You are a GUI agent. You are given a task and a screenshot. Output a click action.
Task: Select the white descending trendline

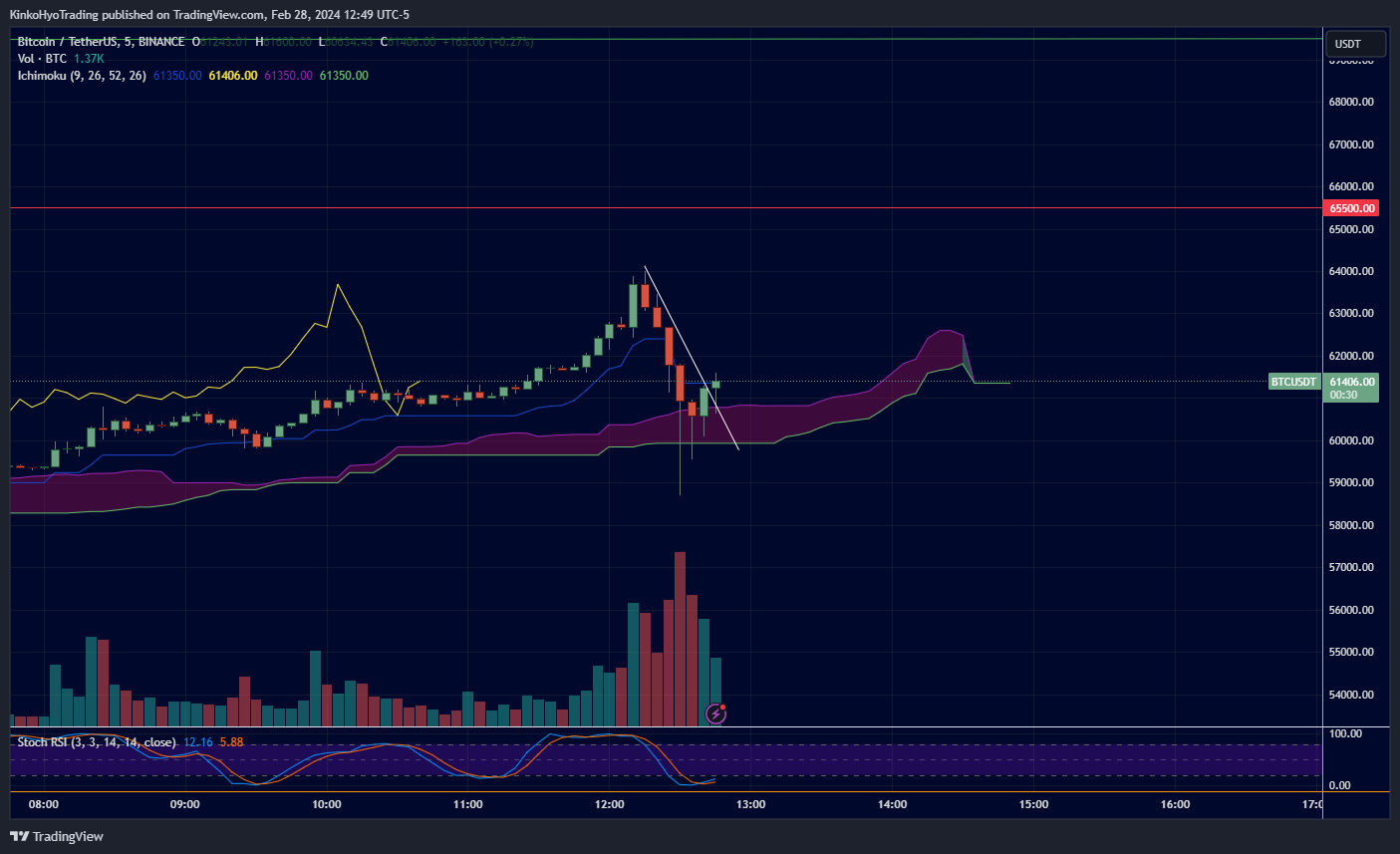point(692,358)
